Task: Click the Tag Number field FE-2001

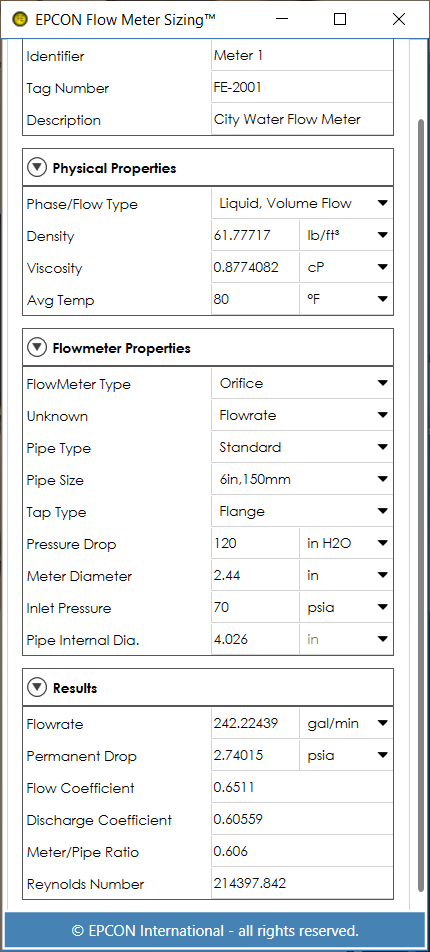Action: click(x=302, y=87)
